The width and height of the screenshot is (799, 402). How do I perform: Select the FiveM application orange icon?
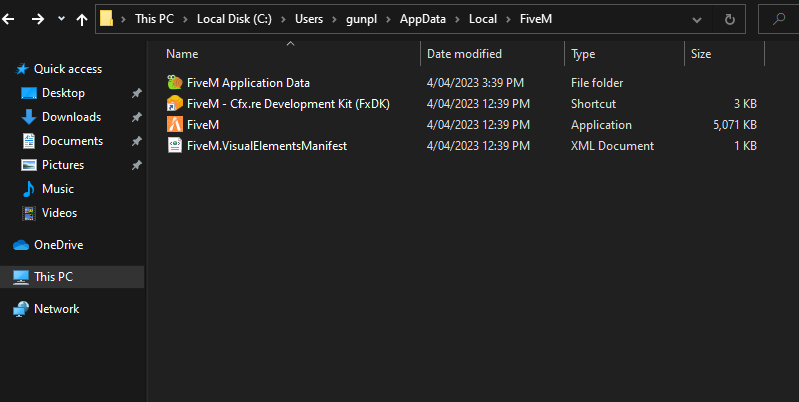click(174, 124)
